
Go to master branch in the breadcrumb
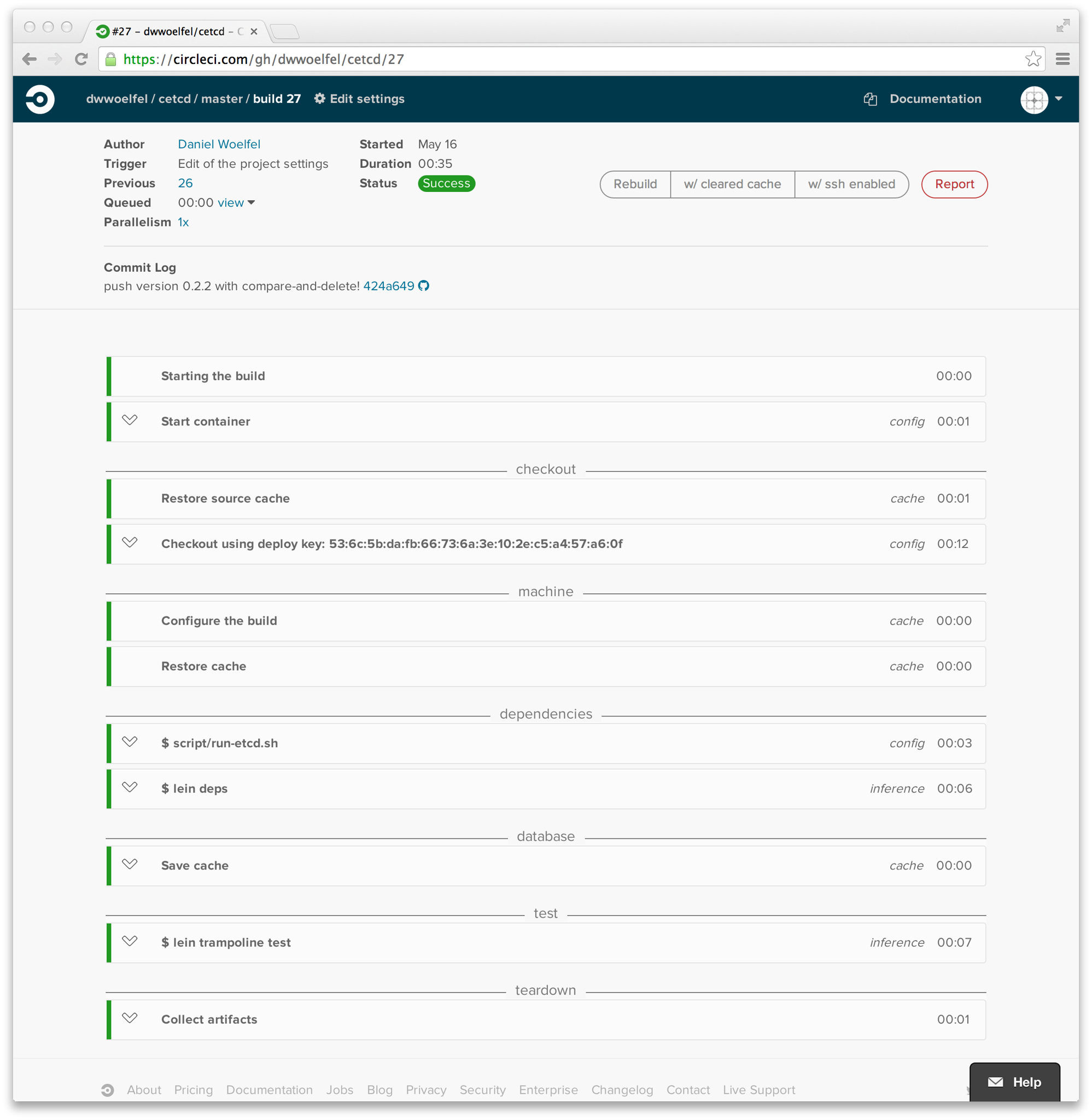(x=222, y=98)
